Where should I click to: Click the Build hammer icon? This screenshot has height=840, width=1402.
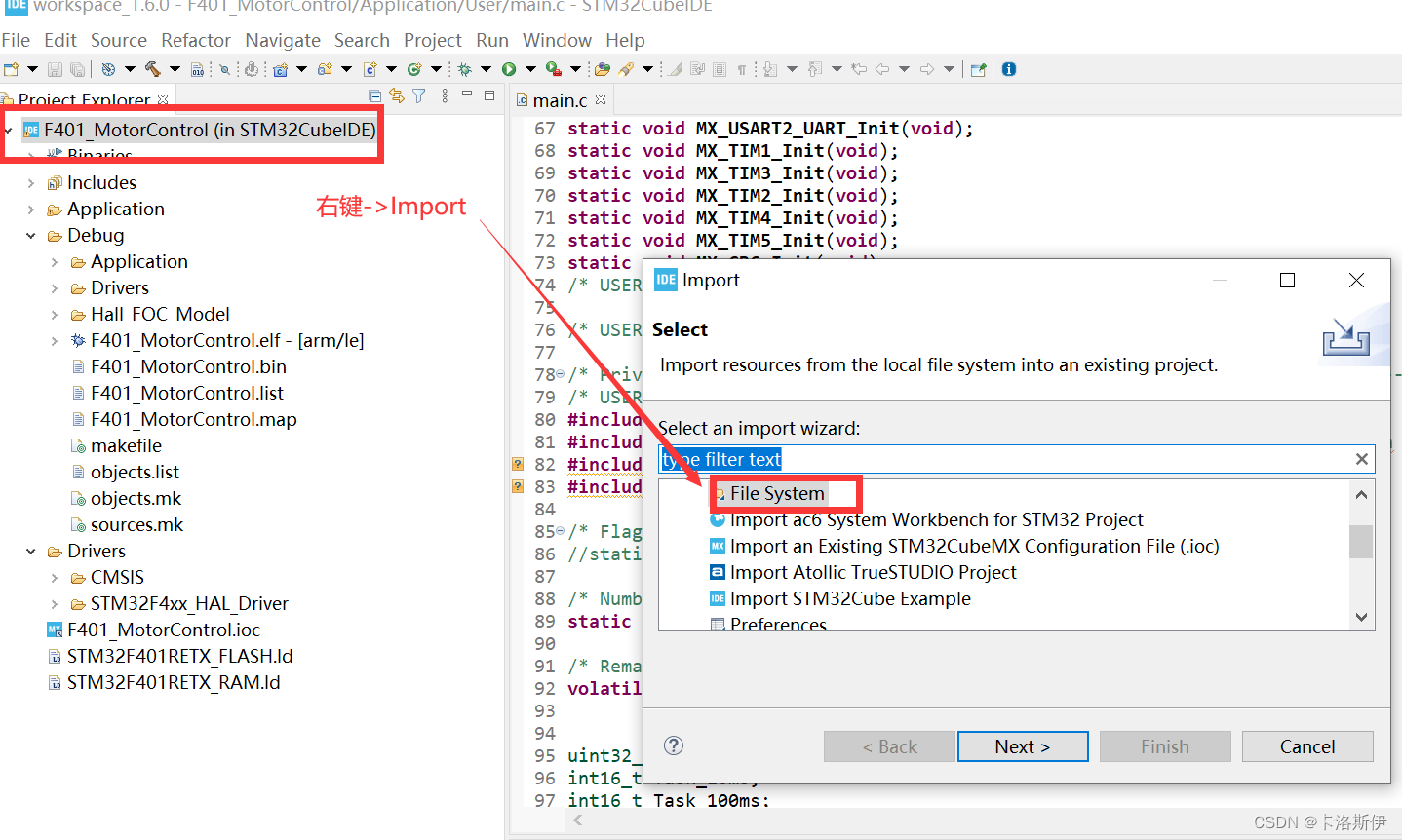pos(153,69)
